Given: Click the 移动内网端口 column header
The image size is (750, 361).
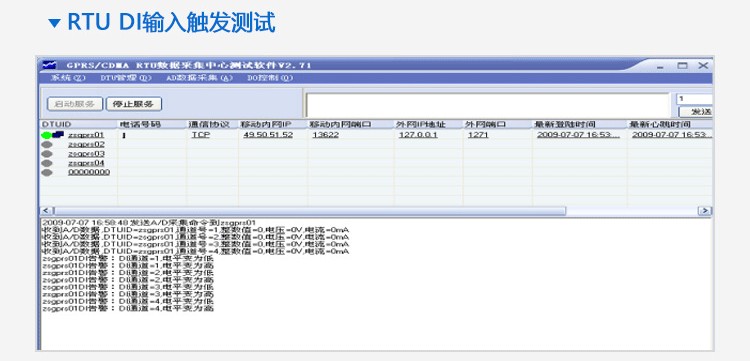Looking at the screenshot, I should [351, 125].
